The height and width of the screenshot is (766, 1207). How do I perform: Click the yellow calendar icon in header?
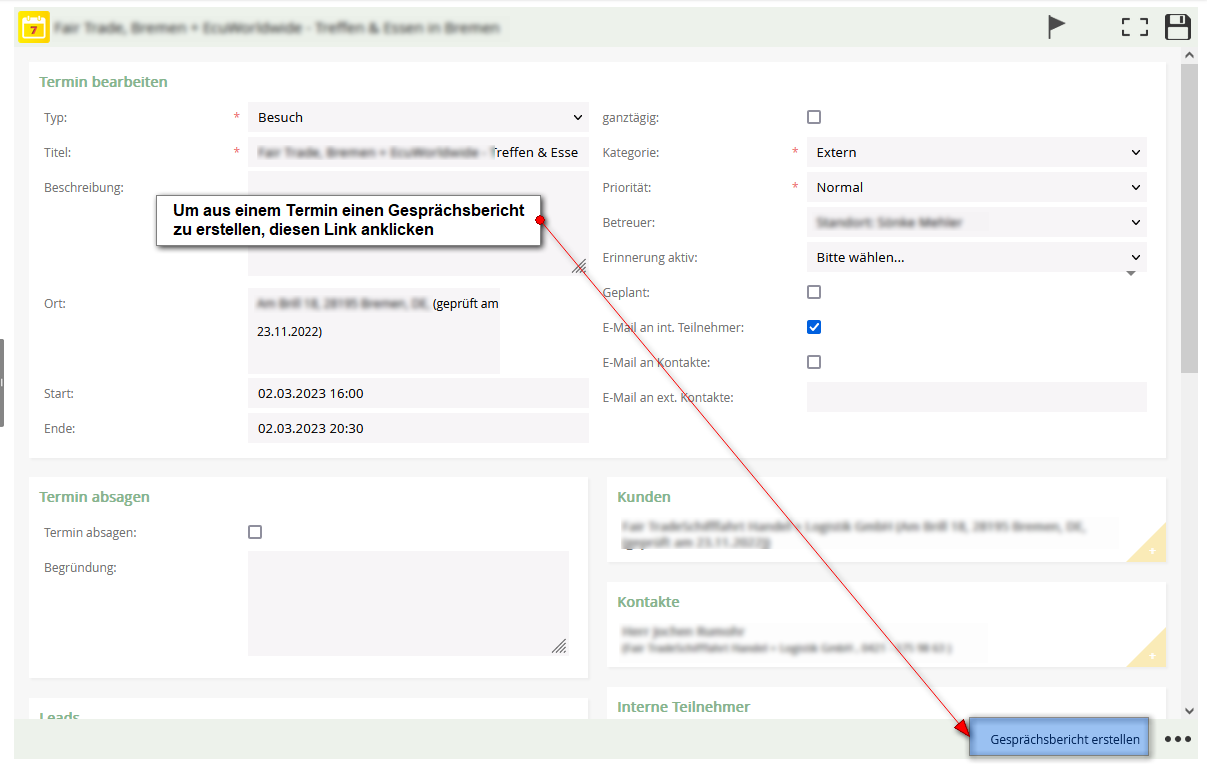34,27
